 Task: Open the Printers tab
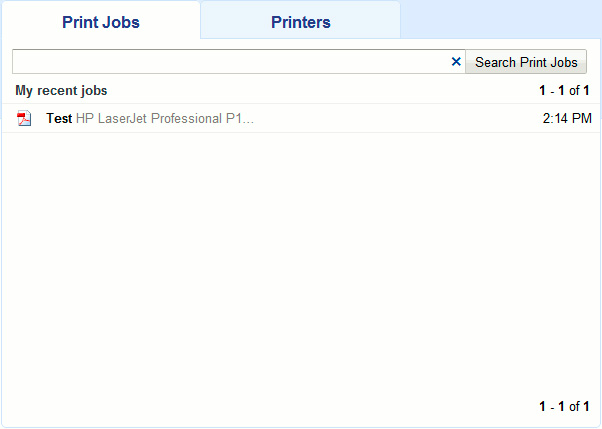[300, 22]
